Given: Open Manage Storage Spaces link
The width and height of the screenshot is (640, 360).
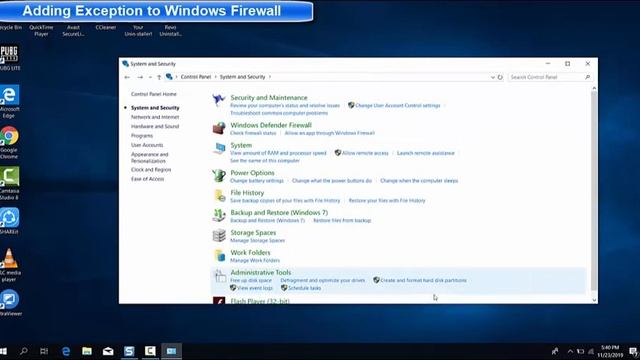Looking at the screenshot, I should (258, 240).
